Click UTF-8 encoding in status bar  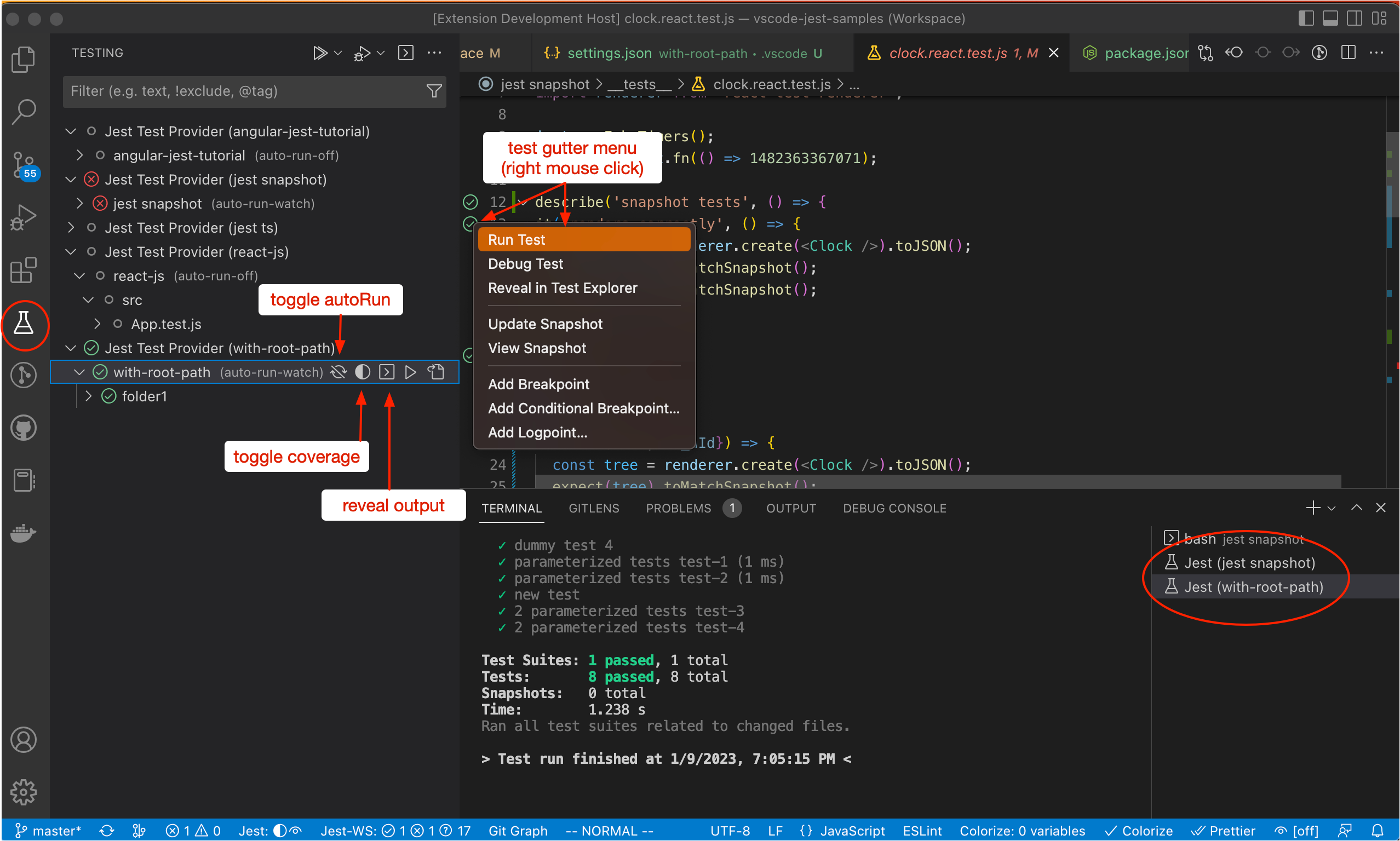(x=730, y=831)
